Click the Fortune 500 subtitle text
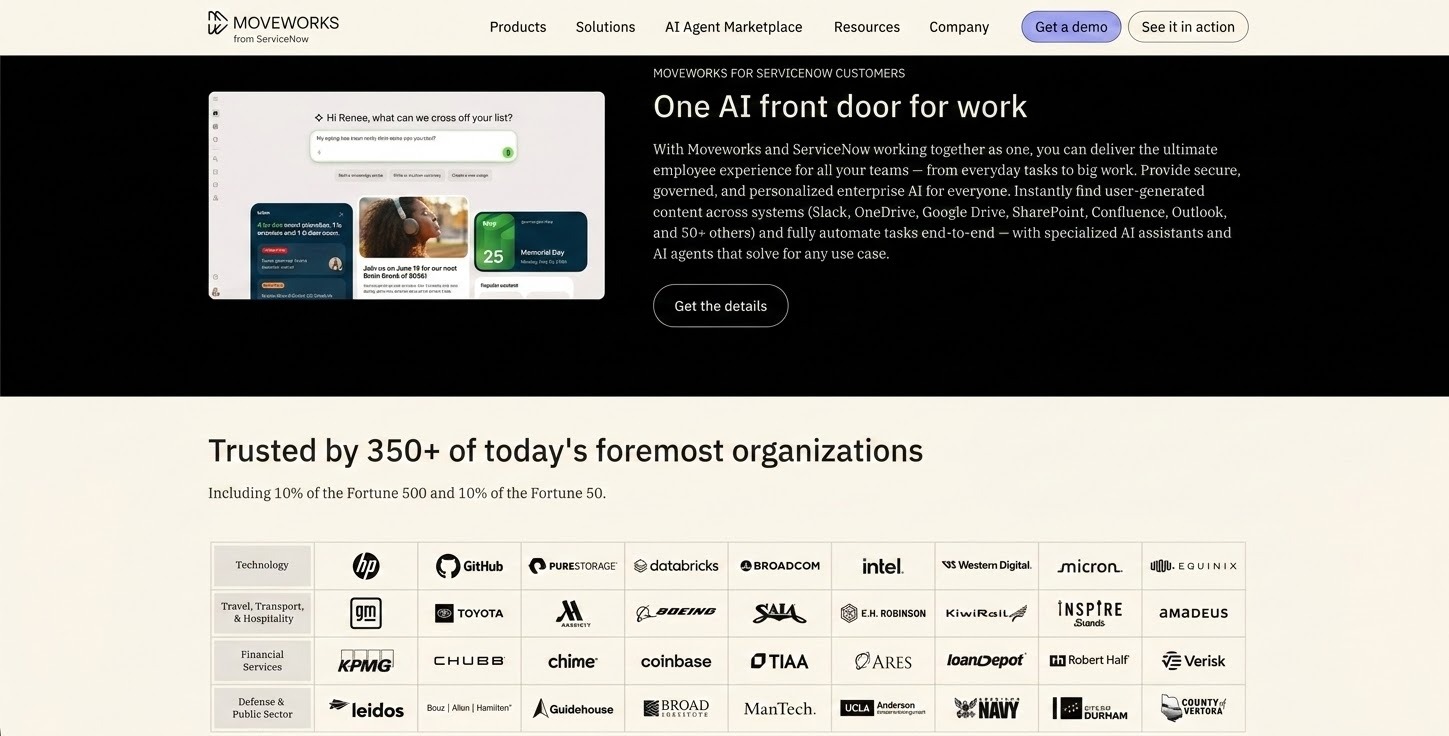The width and height of the screenshot is (1449, 736). tap(407, 493)
